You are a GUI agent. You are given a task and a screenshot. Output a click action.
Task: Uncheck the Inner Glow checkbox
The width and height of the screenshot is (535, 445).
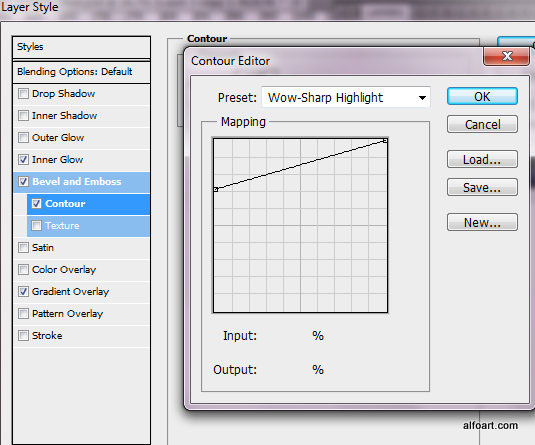(23, 159)
